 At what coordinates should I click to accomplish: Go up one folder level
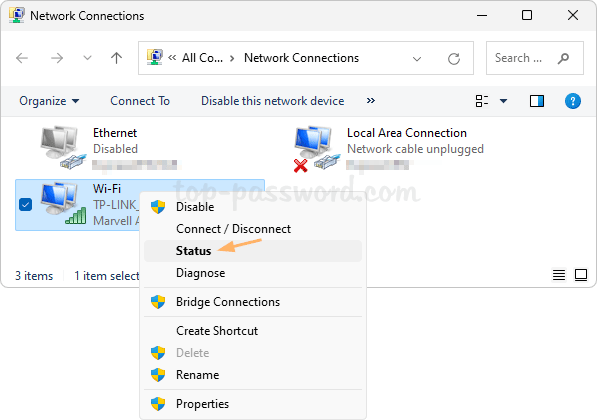click(x=117, y=58)
